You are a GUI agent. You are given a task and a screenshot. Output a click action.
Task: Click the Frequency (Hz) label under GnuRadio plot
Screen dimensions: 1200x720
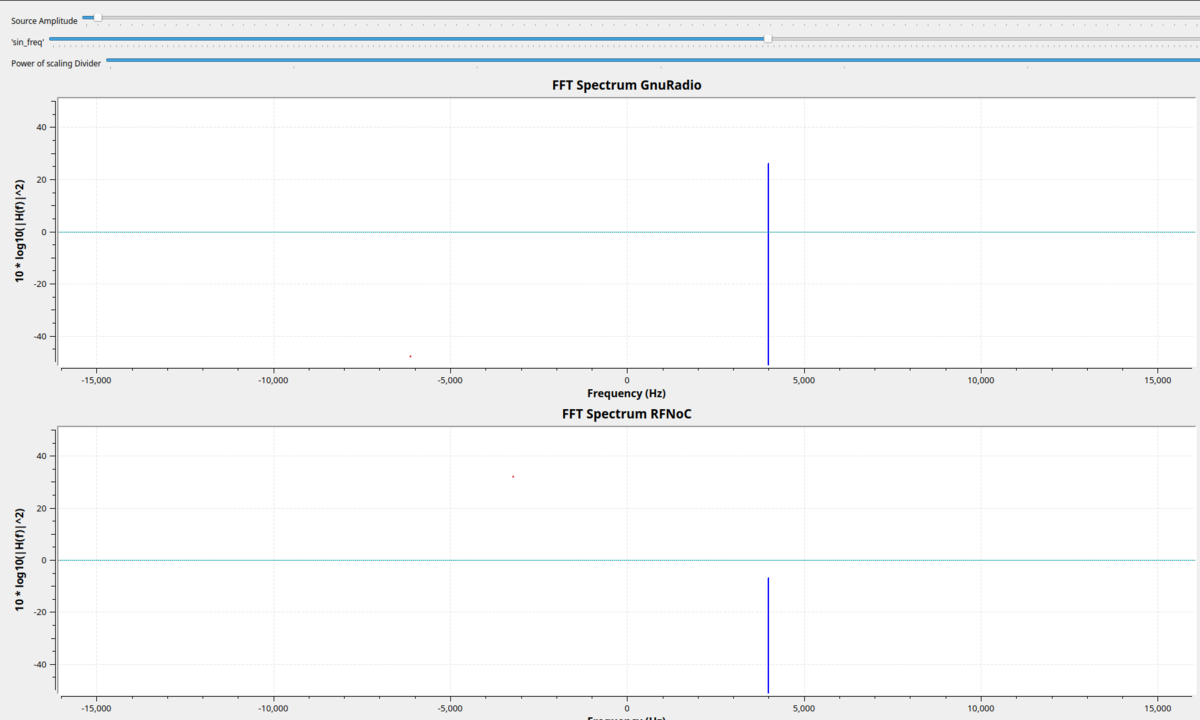(626, 394)
